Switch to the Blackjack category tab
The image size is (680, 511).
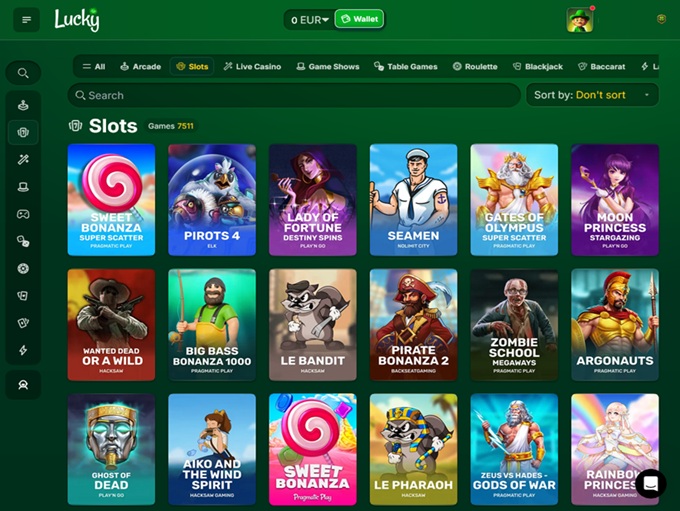coord(538,67)
